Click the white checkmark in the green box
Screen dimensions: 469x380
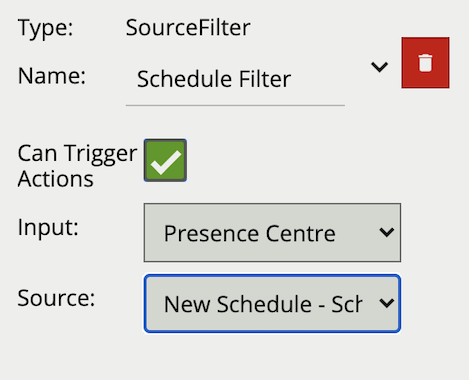(x=166, y=162)
